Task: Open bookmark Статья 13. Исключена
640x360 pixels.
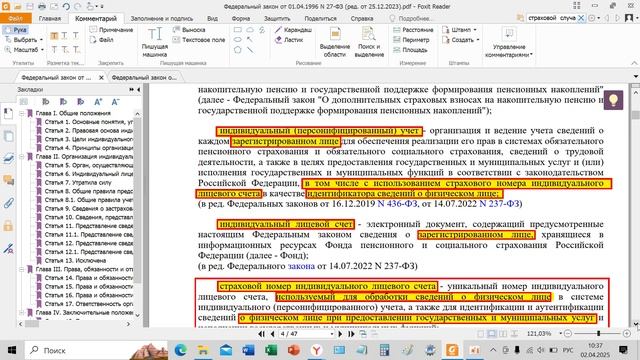Action: tap(75, 260)
